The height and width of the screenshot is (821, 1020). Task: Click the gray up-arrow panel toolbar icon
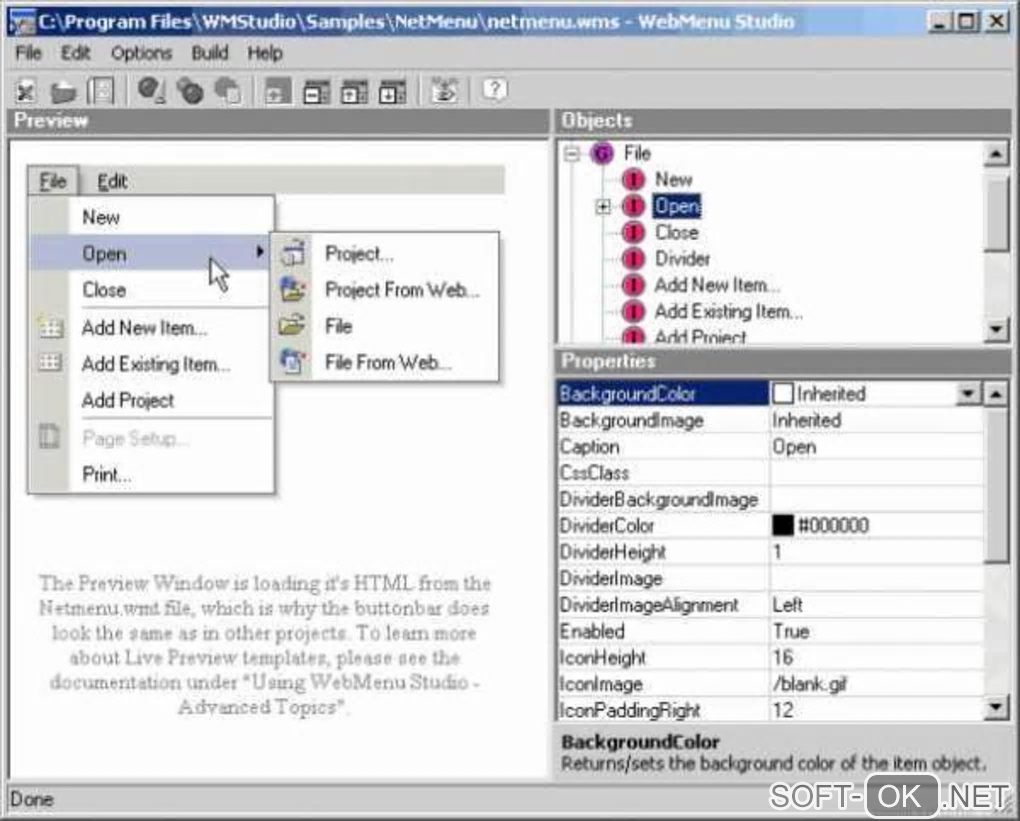(x=277, y=92)
